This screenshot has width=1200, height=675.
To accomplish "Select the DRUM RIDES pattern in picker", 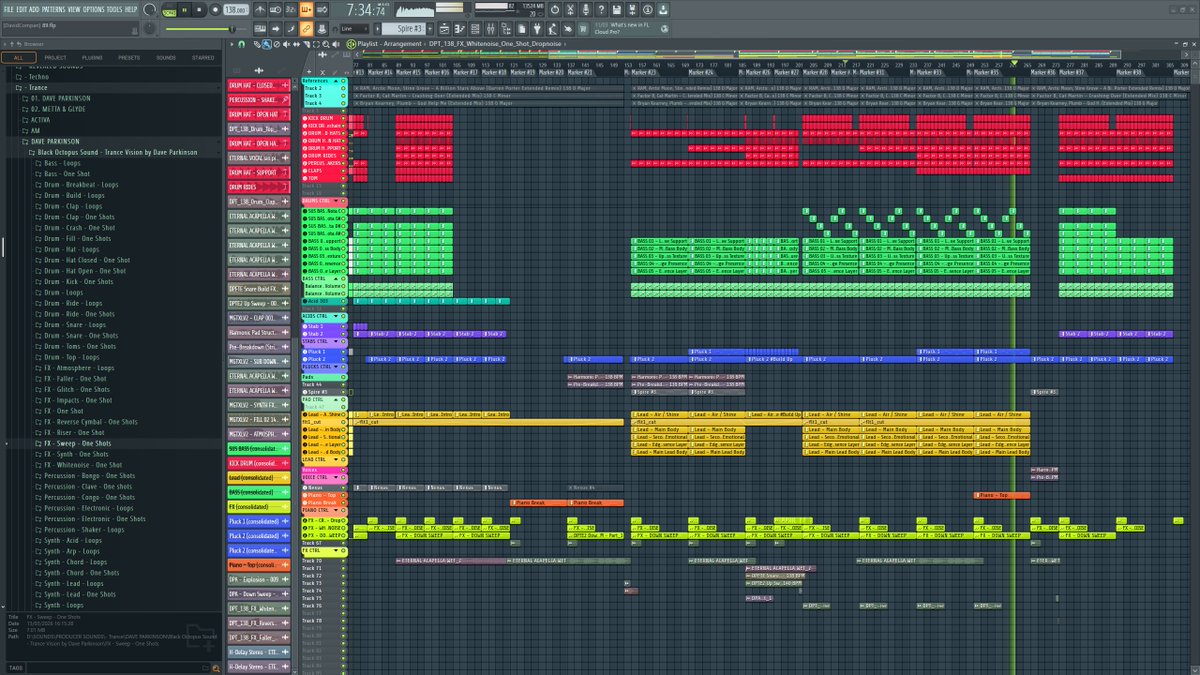I will pyautogui.click(x=259, y=187).
